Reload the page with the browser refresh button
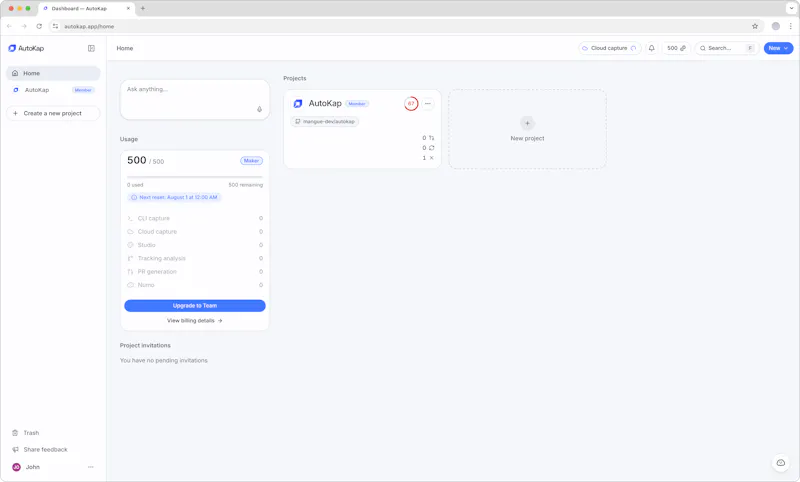This screenshot has width=800, height=482. (39, 27)
